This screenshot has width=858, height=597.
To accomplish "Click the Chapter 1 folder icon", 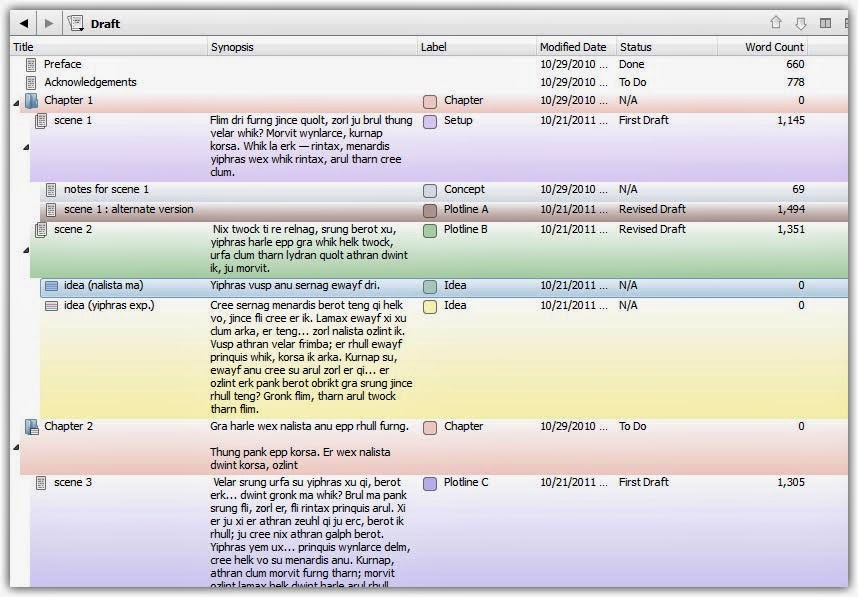I will 31,101.
